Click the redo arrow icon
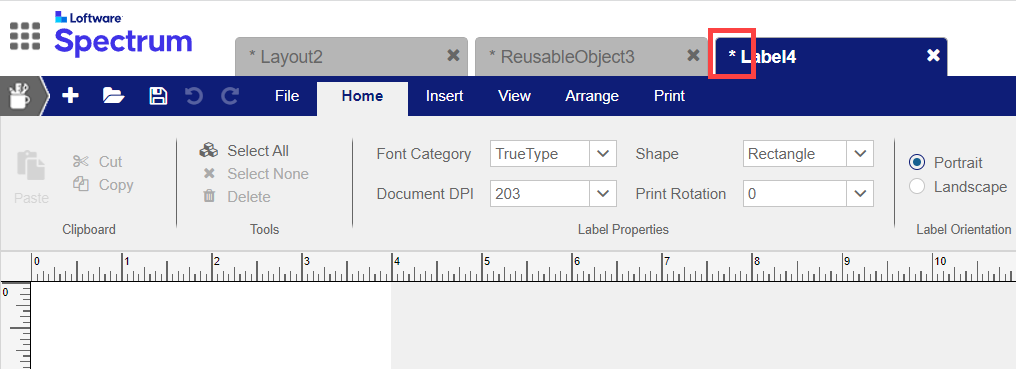 (230, 96)
